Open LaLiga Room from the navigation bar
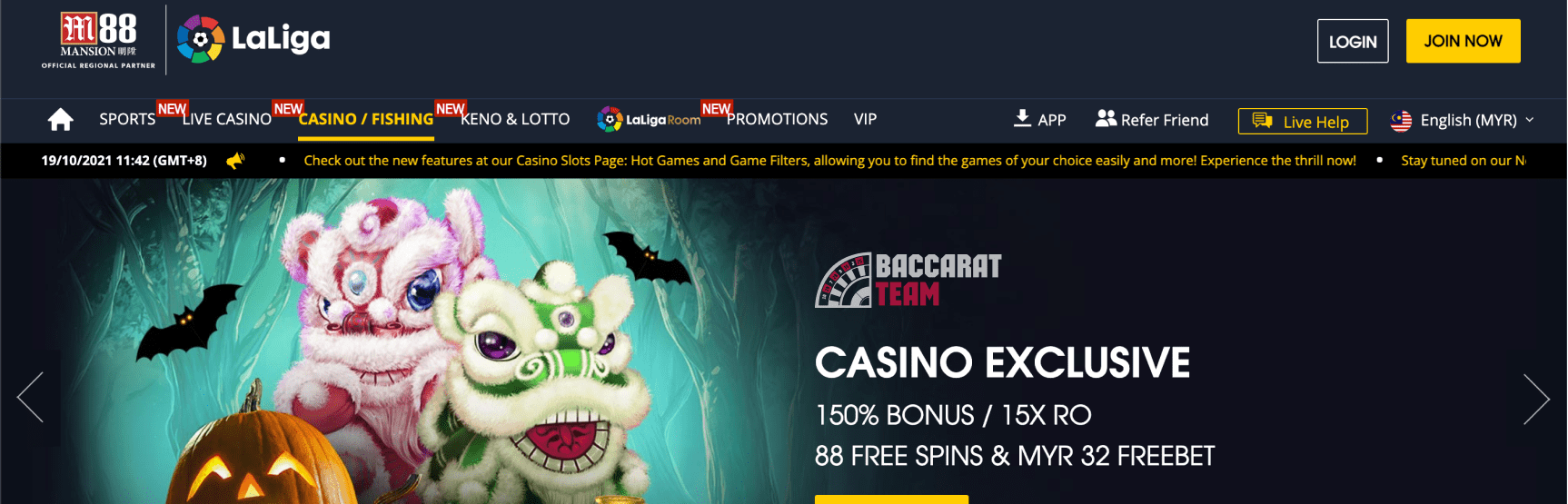This screenshot has width=1568, height=504. click(x=649, y=119)
